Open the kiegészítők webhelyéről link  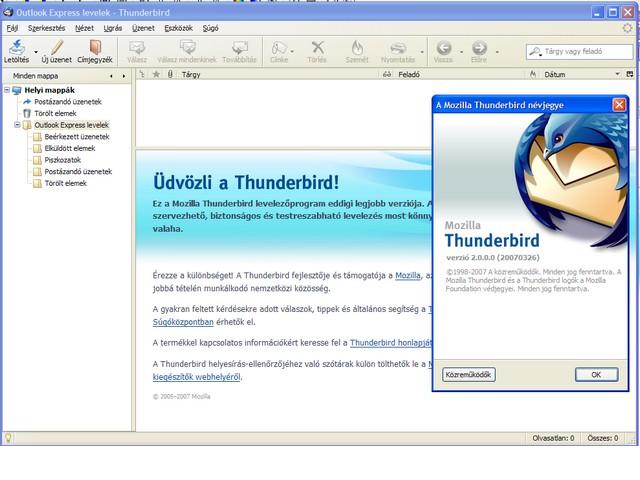tap(196, 377)
